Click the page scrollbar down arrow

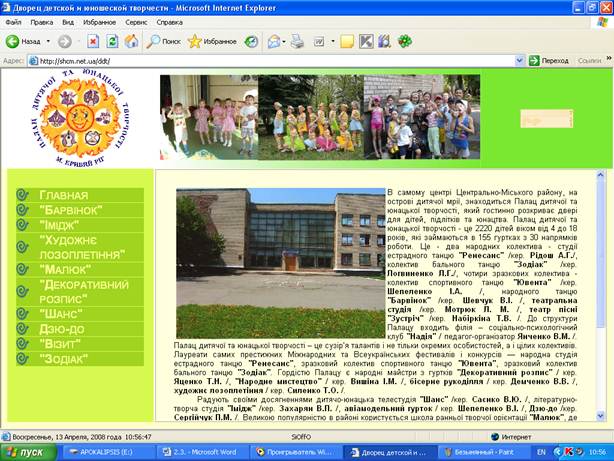tap(600, 416)
